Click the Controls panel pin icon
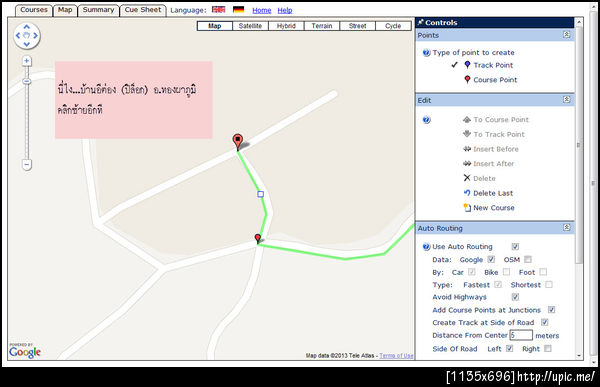This screenshot has height=387, width=600. click(421, 22)
